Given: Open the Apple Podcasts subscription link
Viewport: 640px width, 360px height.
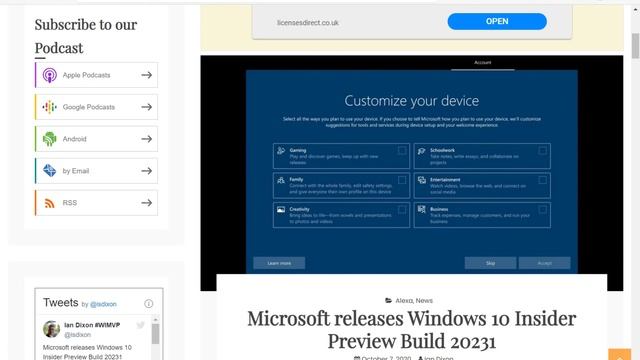Looking at the screenshot, I should [x=96, y=75].
